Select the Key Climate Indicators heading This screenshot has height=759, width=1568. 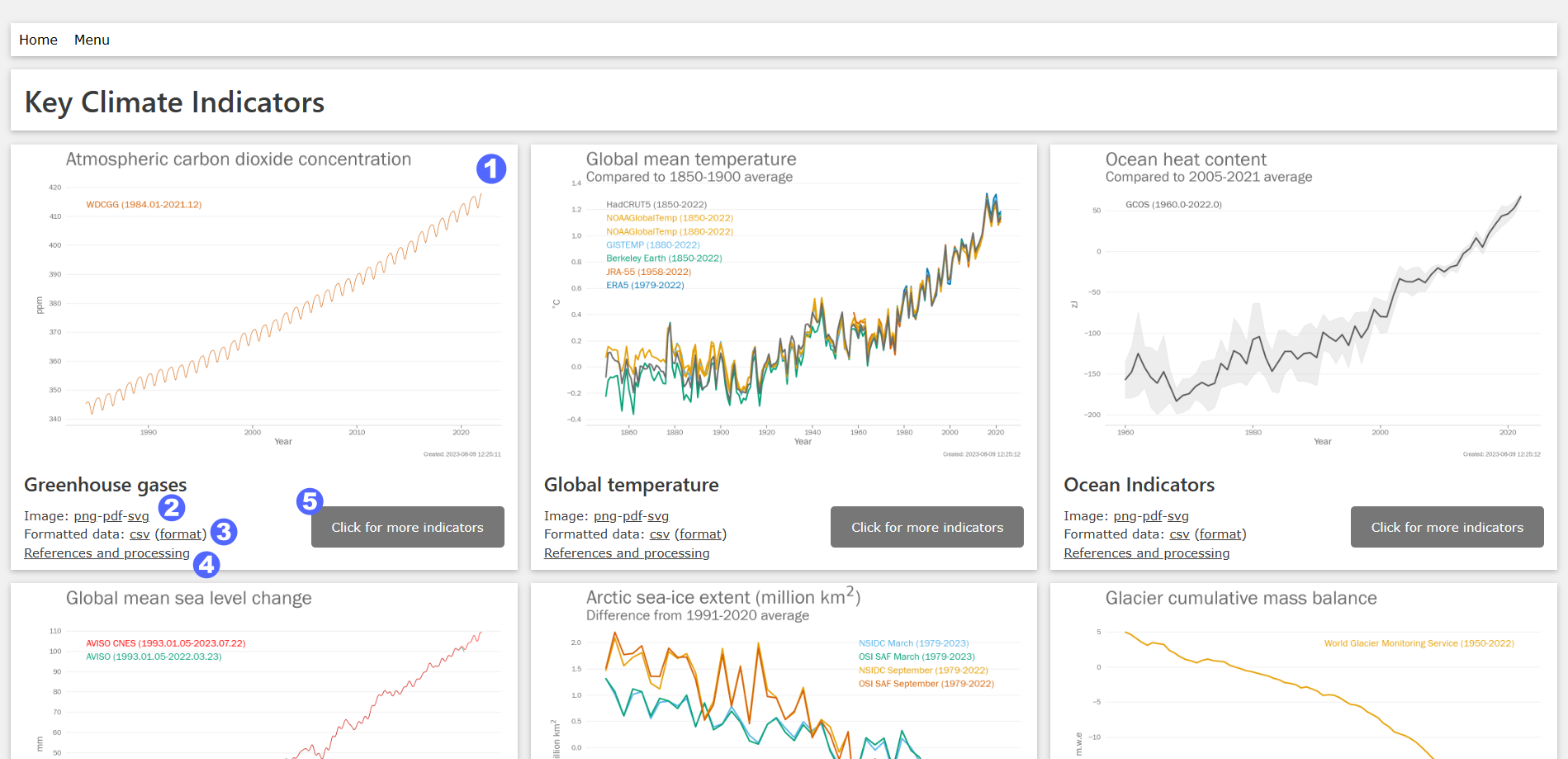[x=174, y=102]
